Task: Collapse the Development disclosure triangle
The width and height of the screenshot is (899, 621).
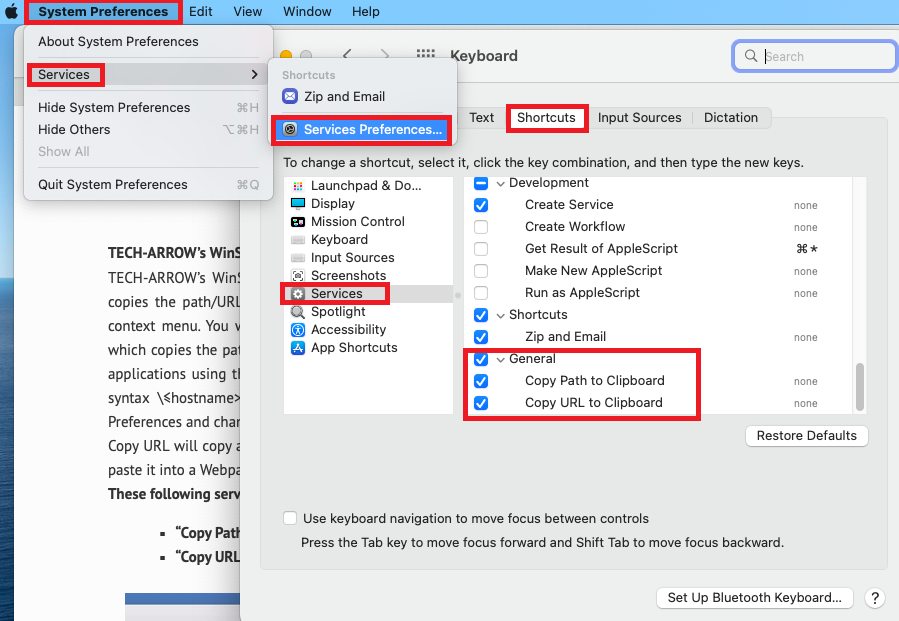Action: [500, 183]
